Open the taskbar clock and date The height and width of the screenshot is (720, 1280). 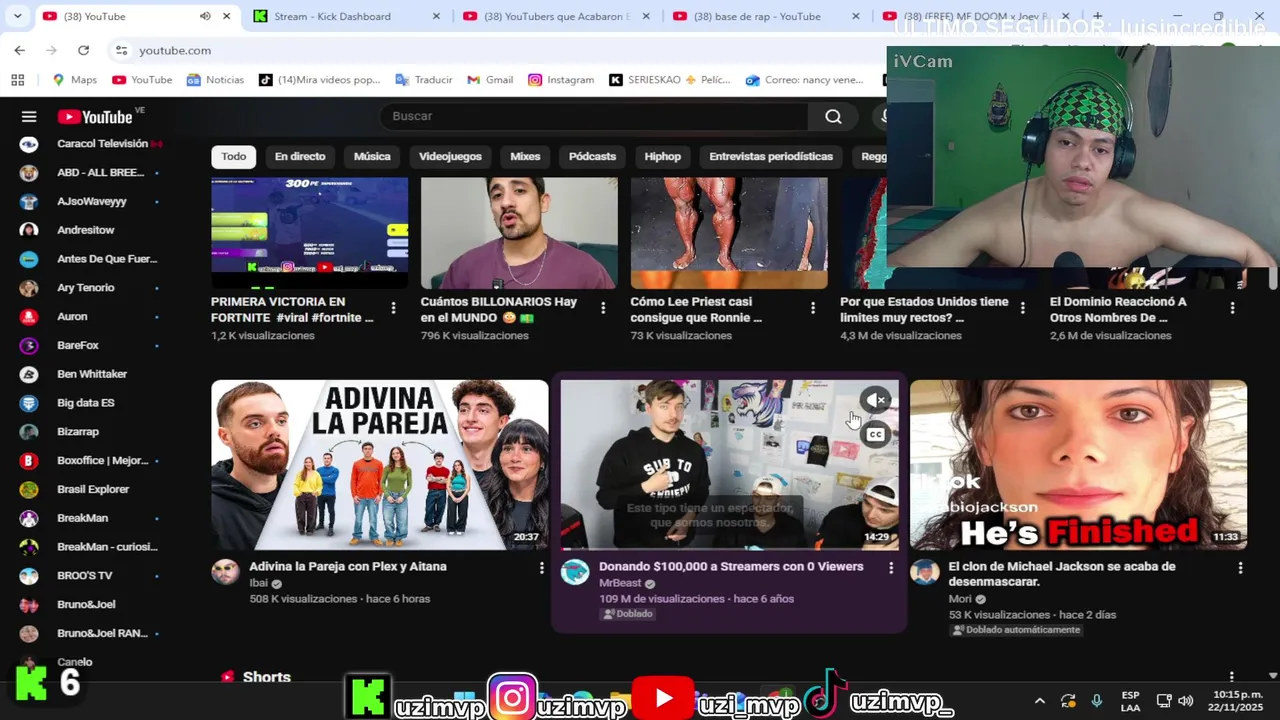[x=1234, y=701]
